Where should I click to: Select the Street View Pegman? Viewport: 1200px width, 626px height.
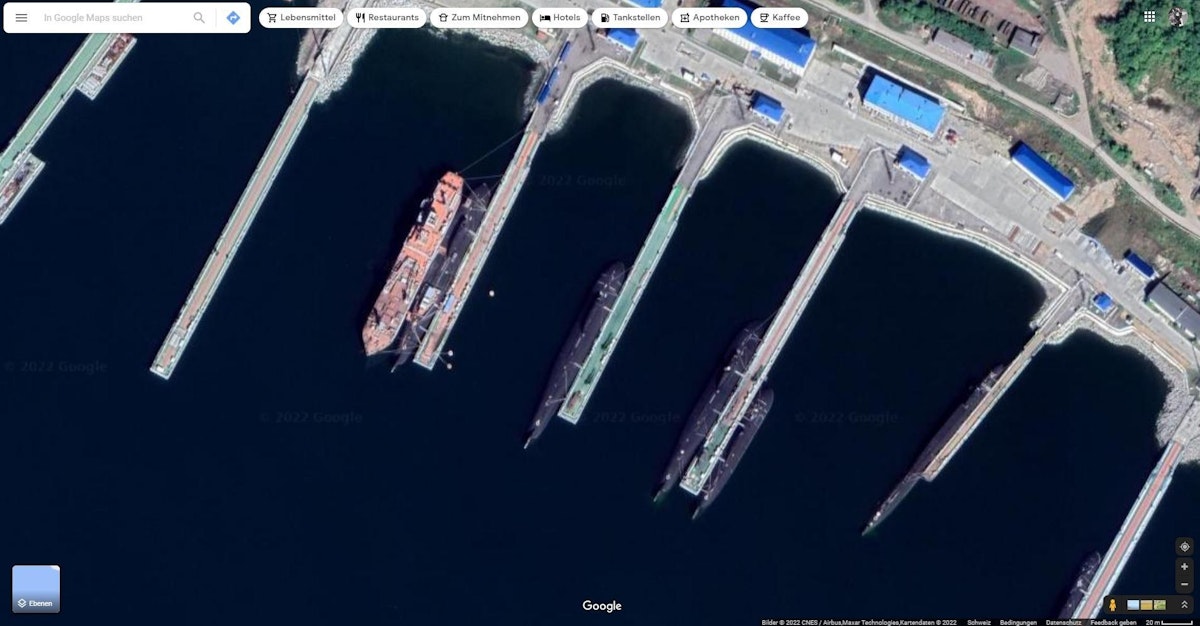pos(1112,605)
